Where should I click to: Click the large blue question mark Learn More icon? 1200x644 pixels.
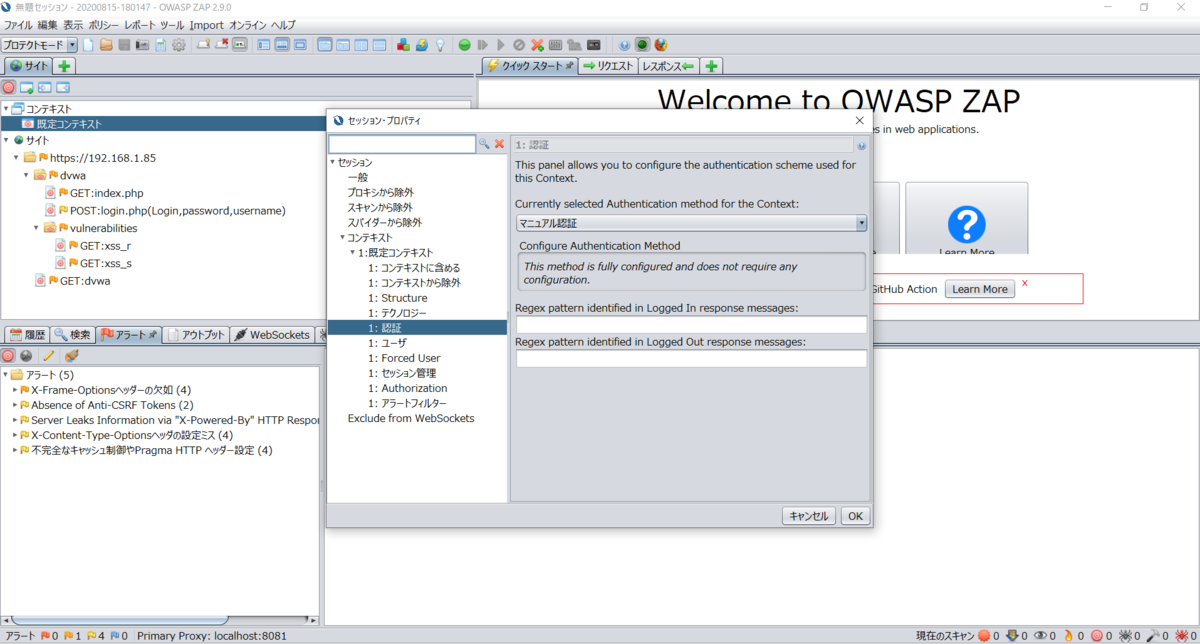pos(966,224)
